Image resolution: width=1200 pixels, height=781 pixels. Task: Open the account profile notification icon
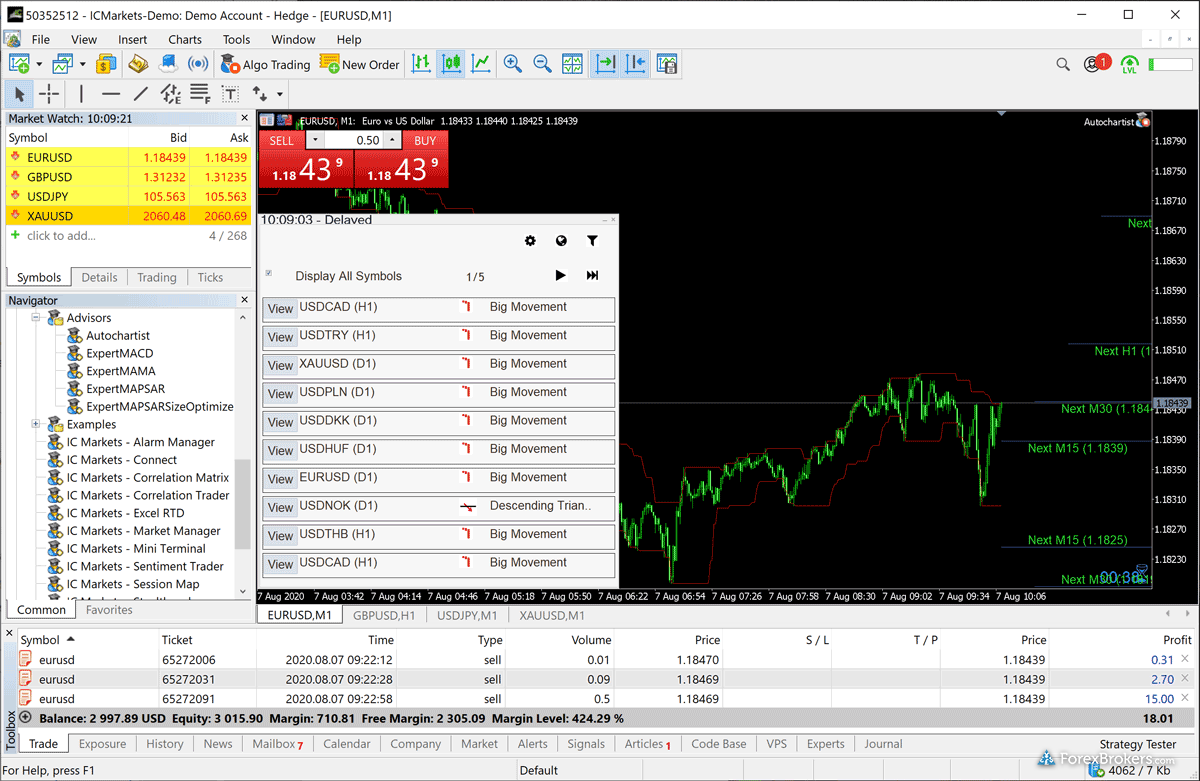pyautogui.click(x=1097, y=63)
